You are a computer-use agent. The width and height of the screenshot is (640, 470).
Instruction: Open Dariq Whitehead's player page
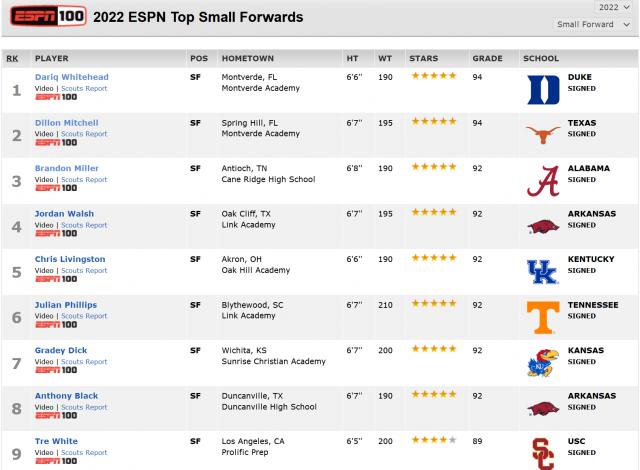tap(71, 77)
